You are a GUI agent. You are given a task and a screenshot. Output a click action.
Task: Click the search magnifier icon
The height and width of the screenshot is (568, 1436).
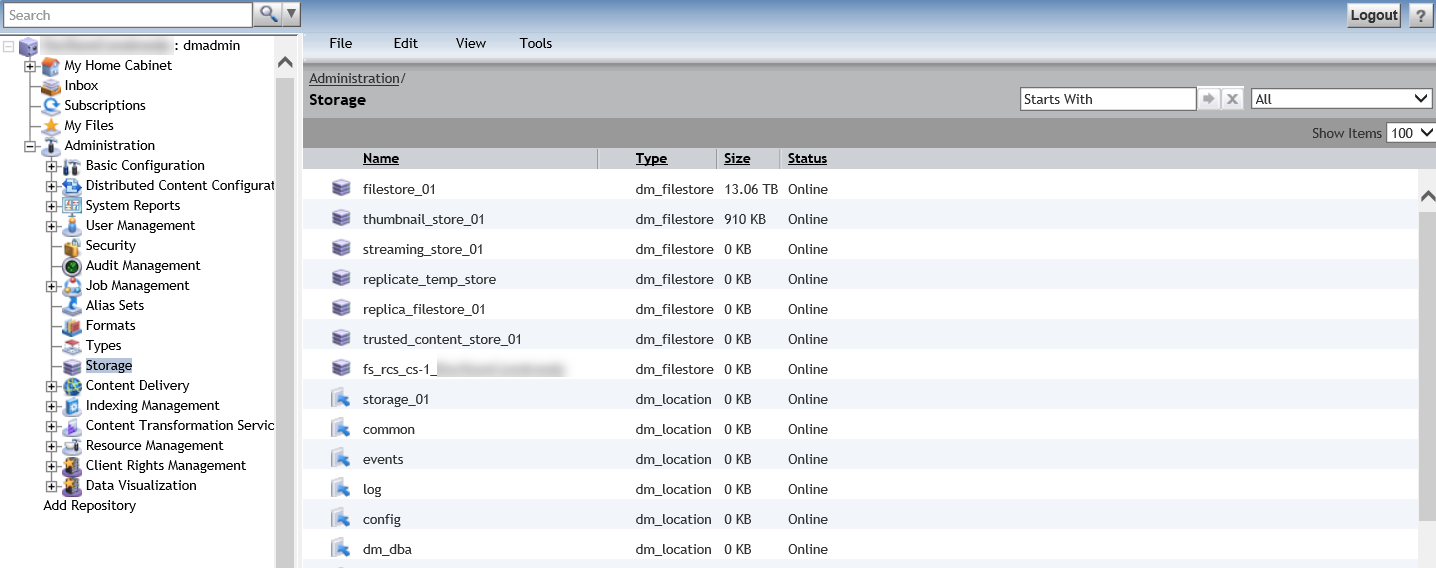pyautogui.click(x=267, y=14)
